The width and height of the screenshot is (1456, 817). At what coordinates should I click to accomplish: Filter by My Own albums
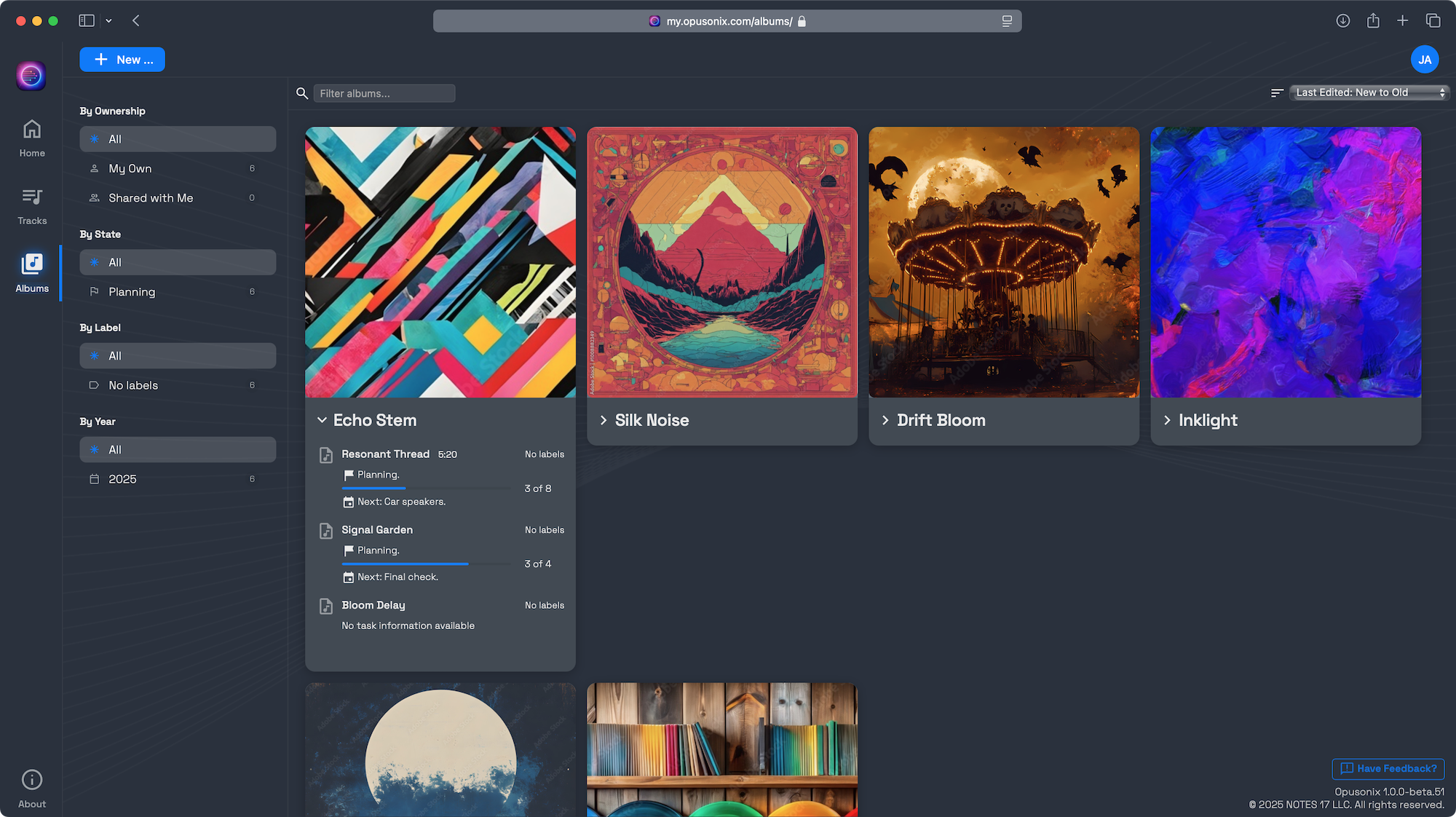coord(178,168)
